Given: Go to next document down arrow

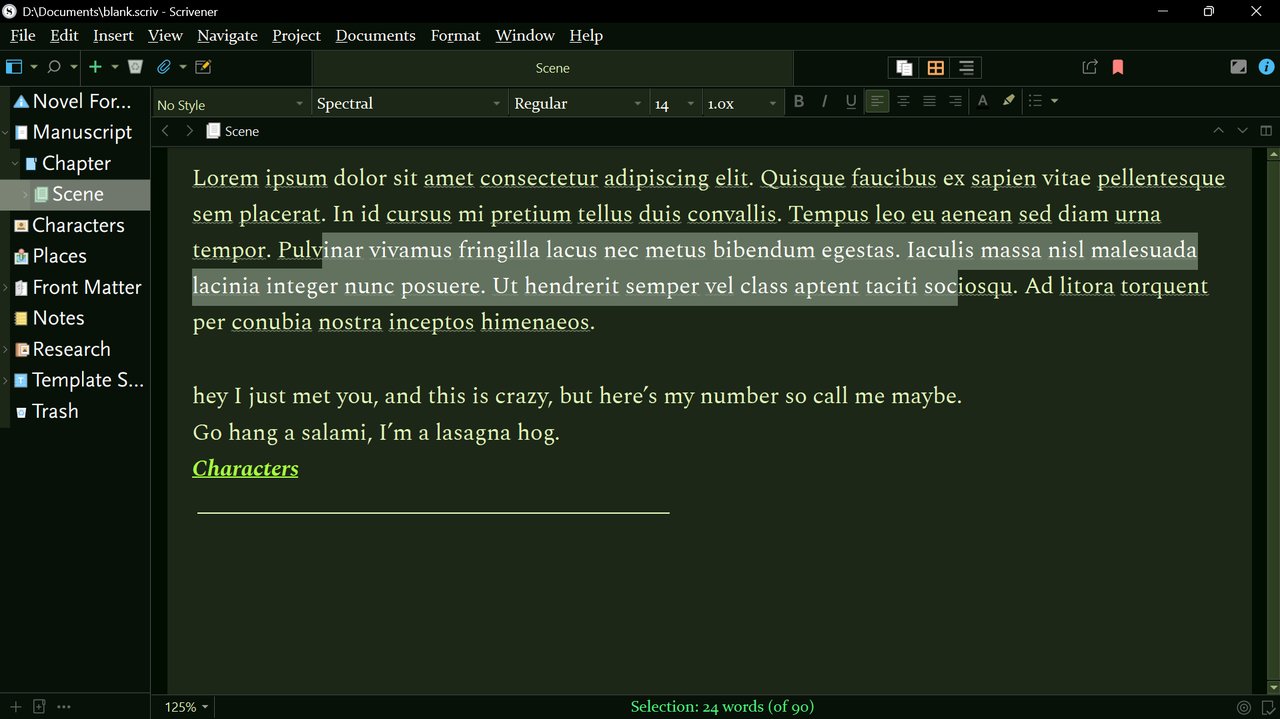Looking at the screenshot, I should point(1242,131).
